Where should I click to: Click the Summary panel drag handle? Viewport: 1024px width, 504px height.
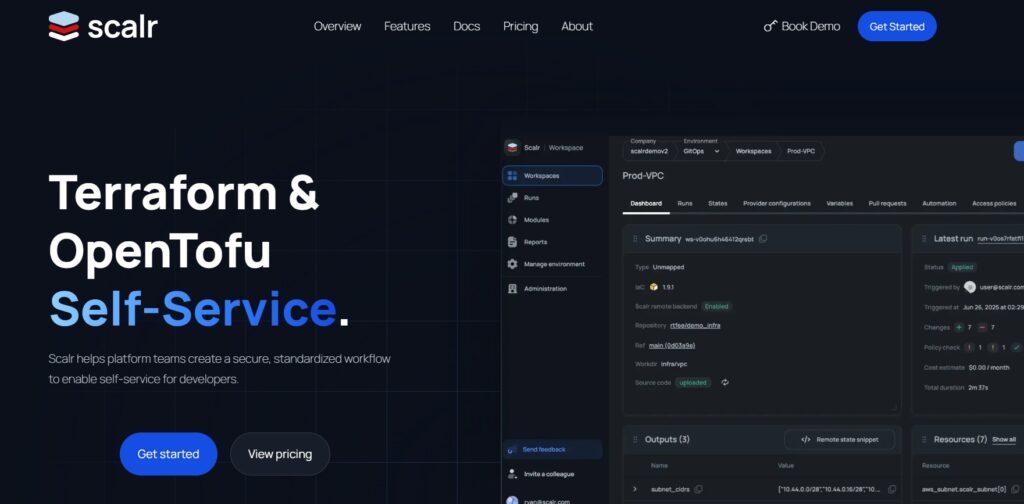point(635,239)
